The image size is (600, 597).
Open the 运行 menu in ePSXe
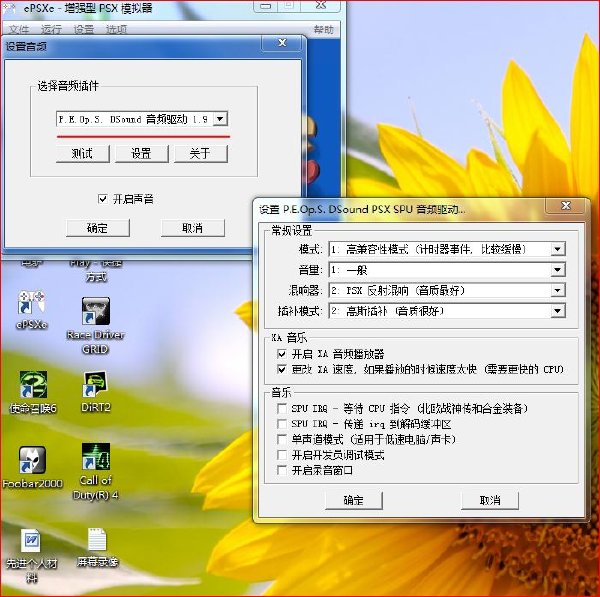point(51,29)
